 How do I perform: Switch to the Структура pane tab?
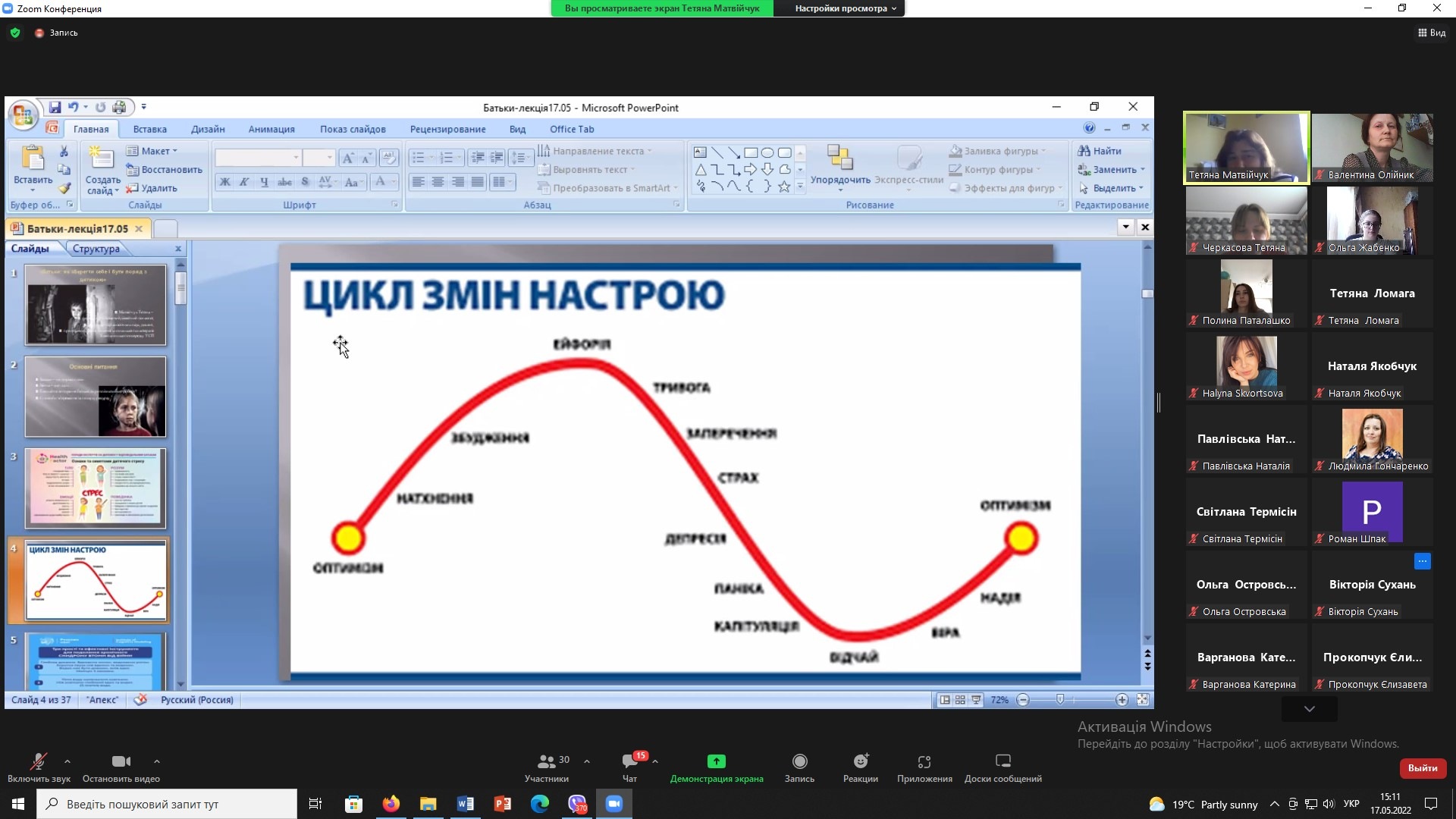96,249
